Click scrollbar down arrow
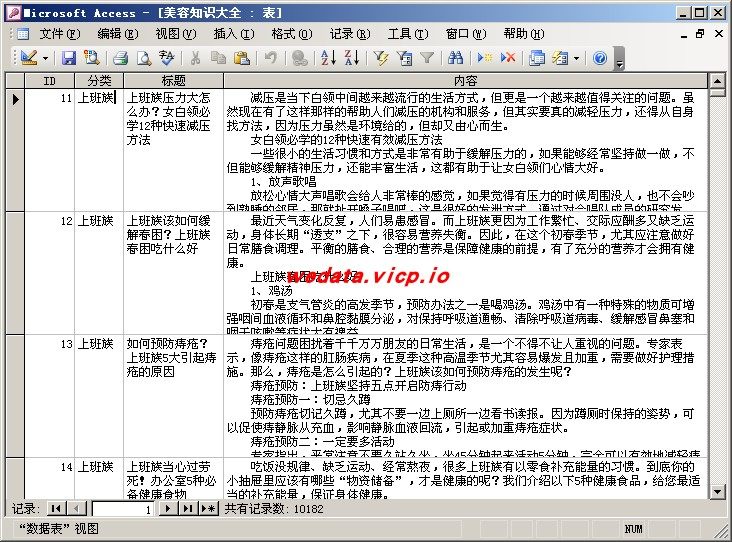Viewport: 732px width, 542px height. coord(718,492)
